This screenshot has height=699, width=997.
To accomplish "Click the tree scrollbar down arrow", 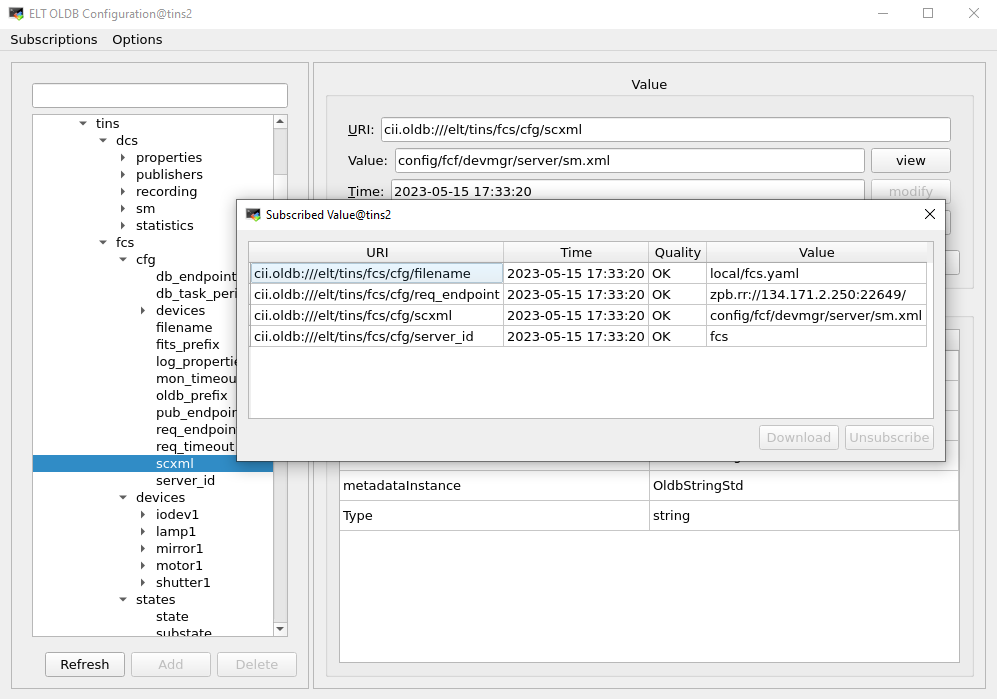I will (280, 629).
